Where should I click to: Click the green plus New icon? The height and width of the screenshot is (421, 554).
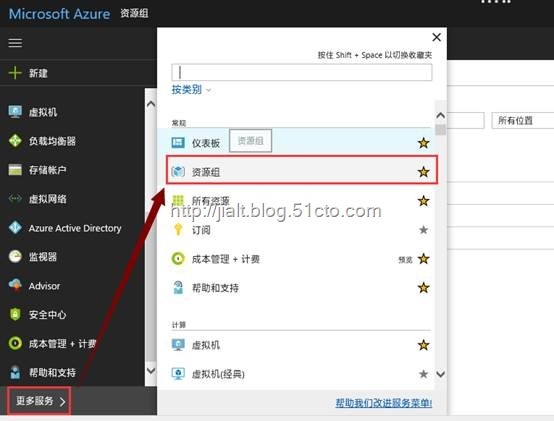[x=15, y=73]
